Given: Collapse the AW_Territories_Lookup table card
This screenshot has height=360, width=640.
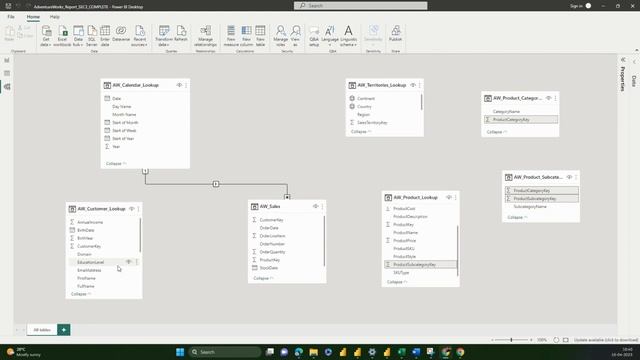Looking at the screenshot, I should click(x=361, y=131).
